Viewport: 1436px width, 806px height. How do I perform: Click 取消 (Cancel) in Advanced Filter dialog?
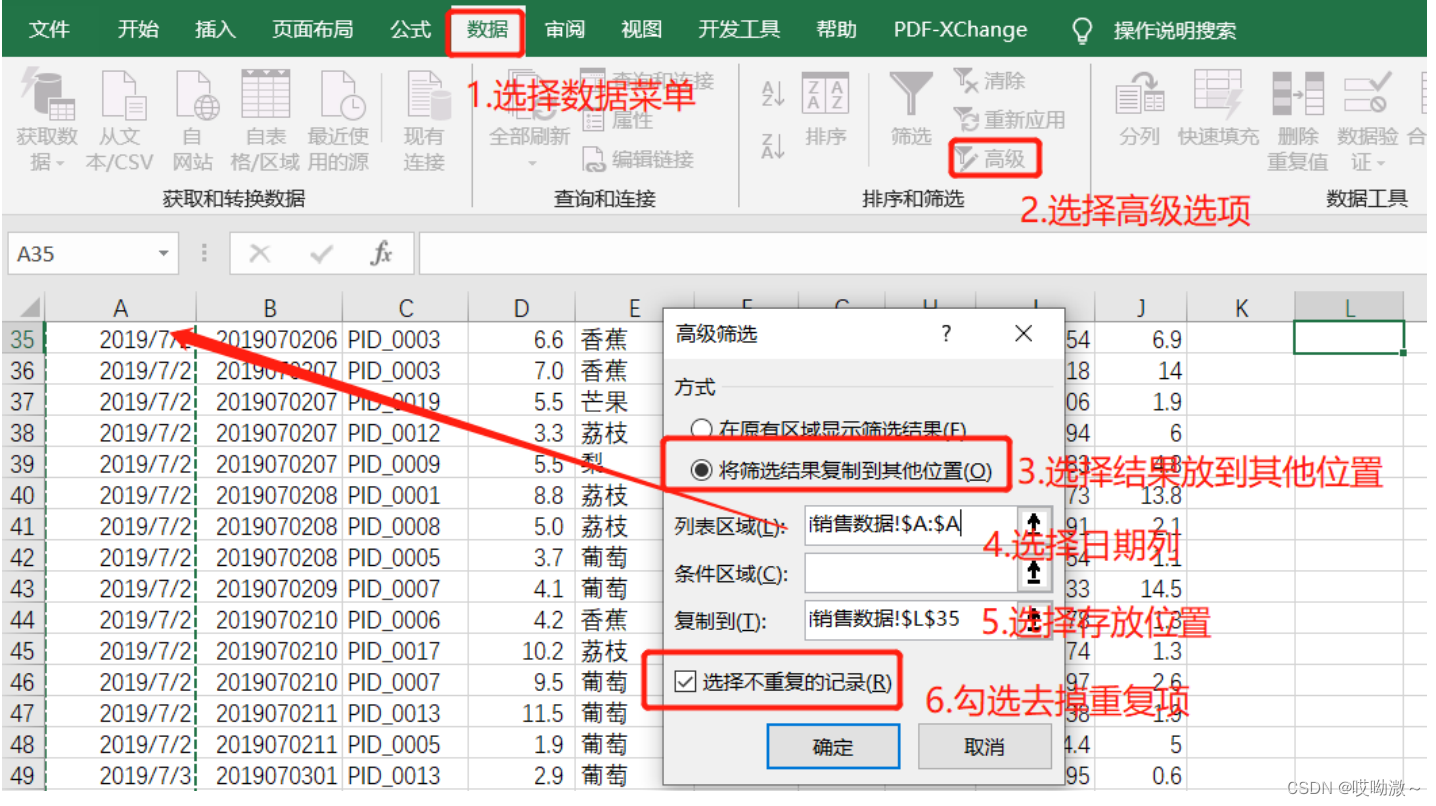click(985, 746)
